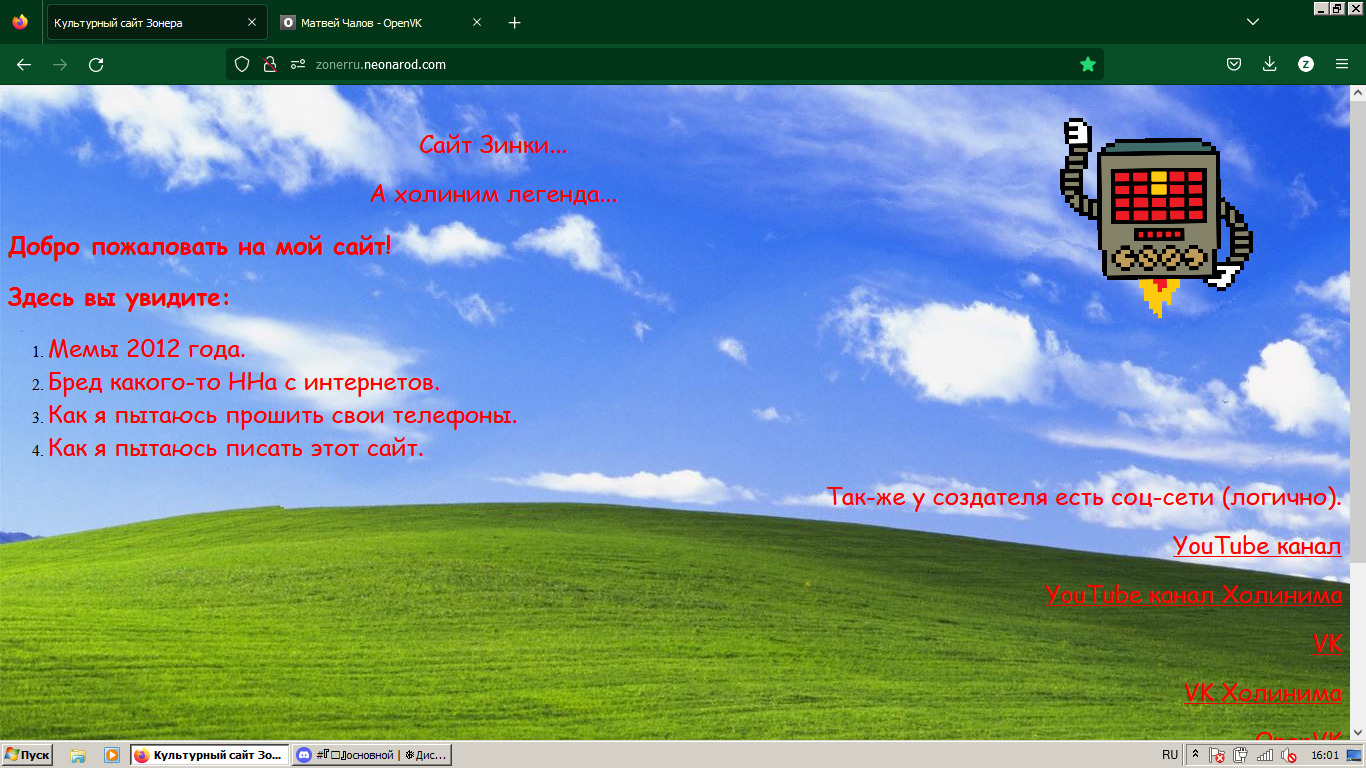Open the power plug tray icon

(x=1242, y=756)
